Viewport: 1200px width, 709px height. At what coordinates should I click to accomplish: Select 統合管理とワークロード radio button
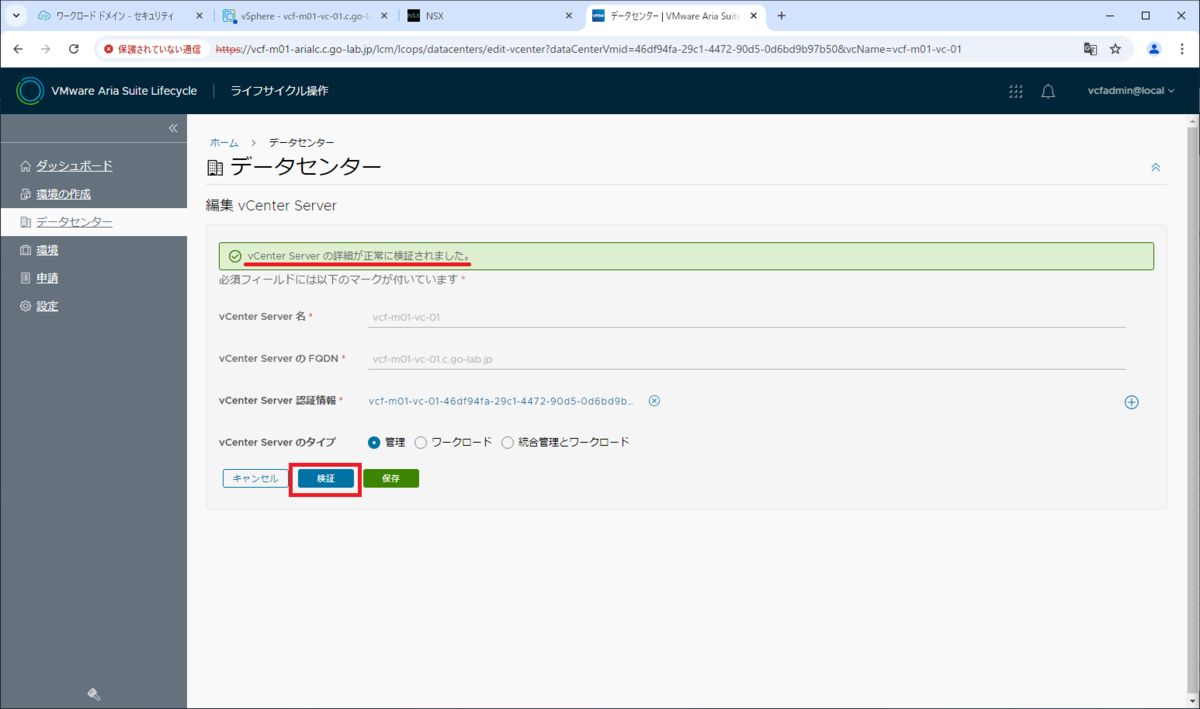(x=508, y=442)
